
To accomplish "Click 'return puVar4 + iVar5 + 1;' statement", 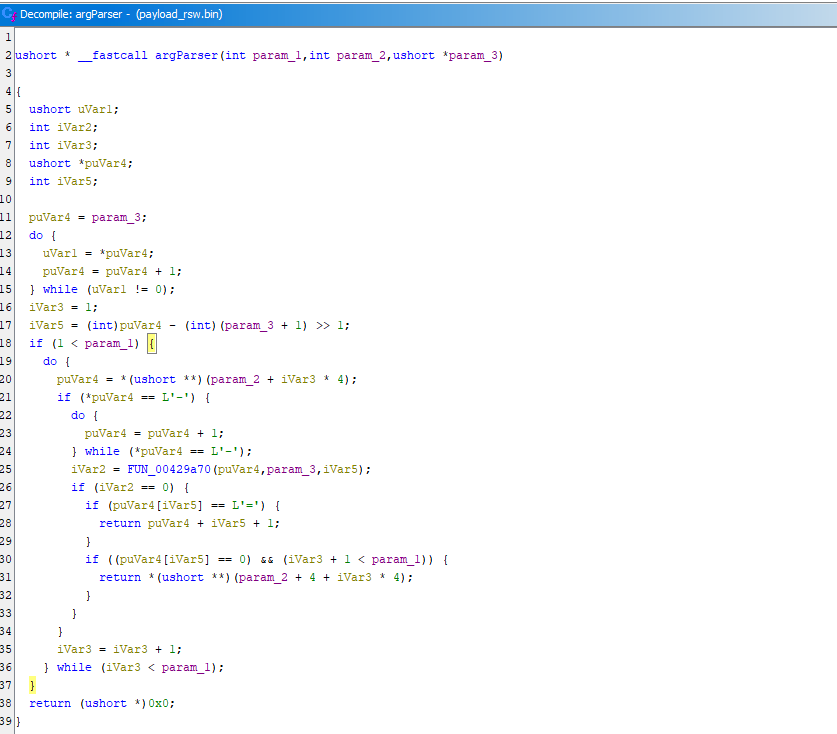I will [189, 523].
